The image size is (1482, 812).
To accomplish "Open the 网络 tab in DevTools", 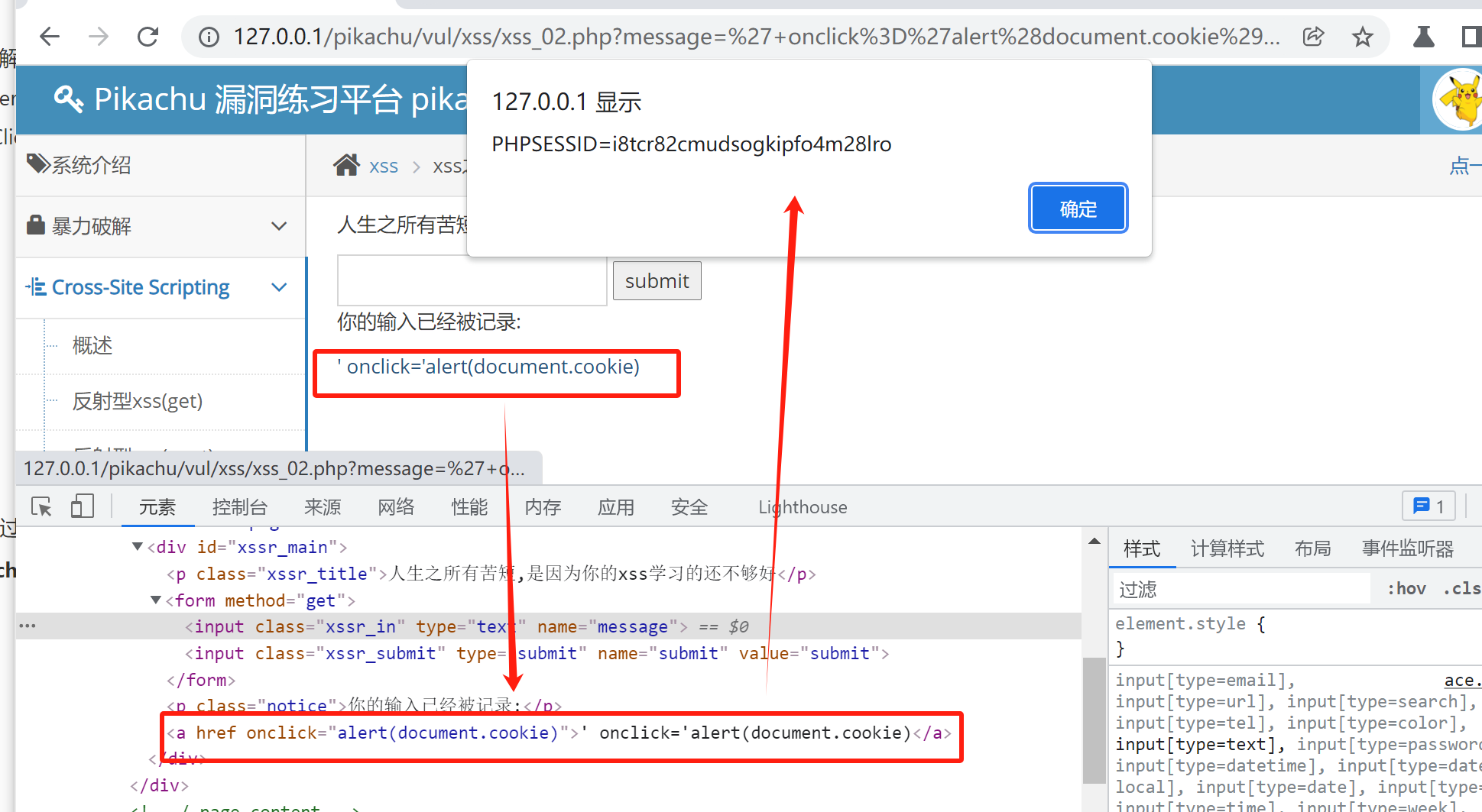I will [396, 507].
